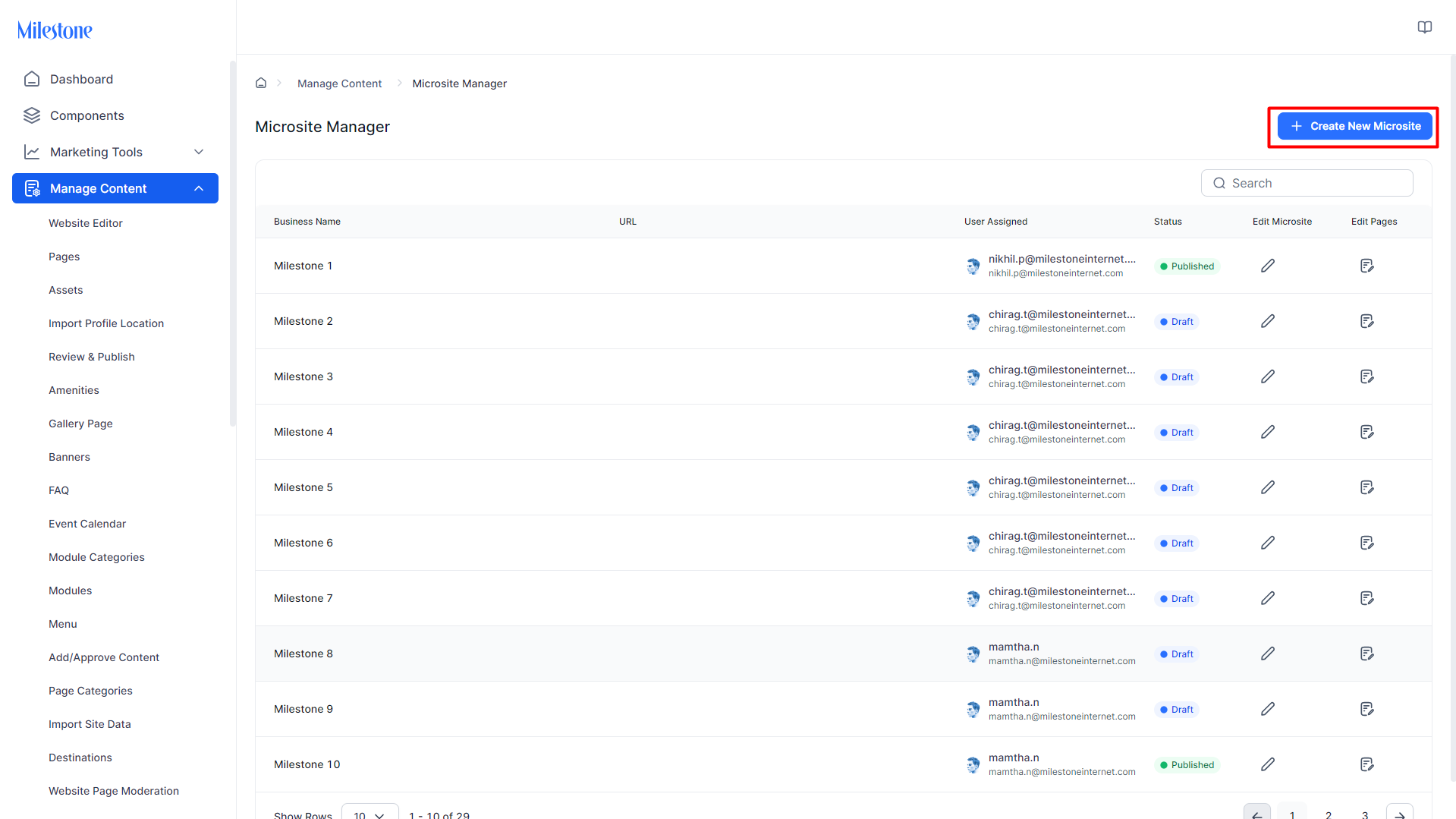Click Create New Microsite button

coord(1355,126)
